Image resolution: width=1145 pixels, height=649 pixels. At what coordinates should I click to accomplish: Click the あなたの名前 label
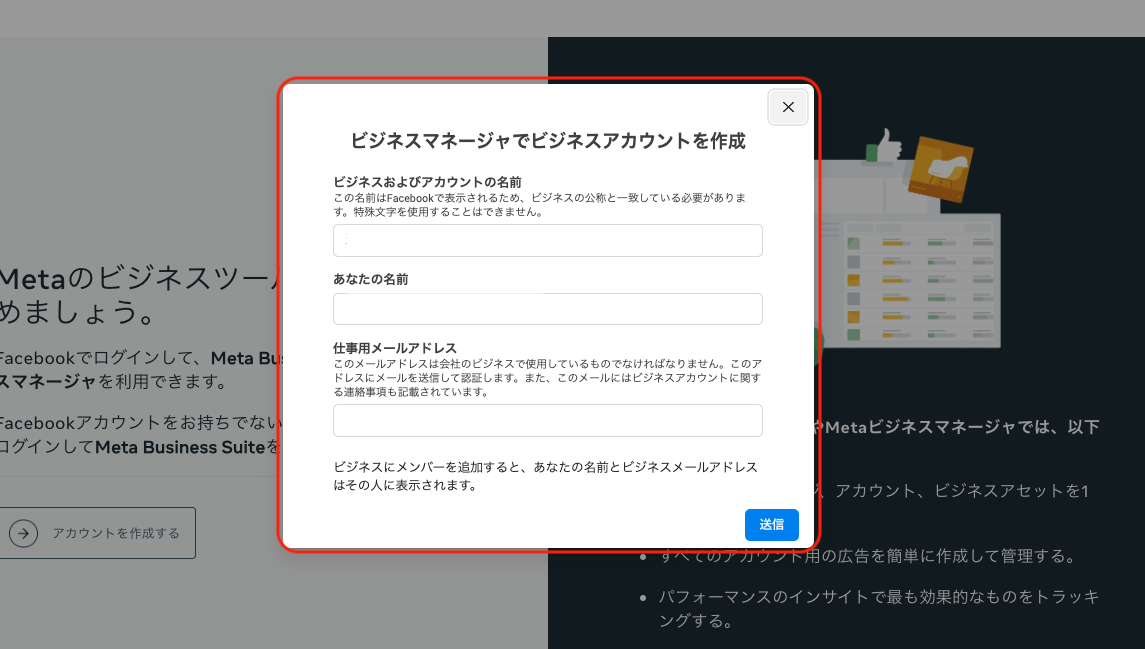point(370,279)
